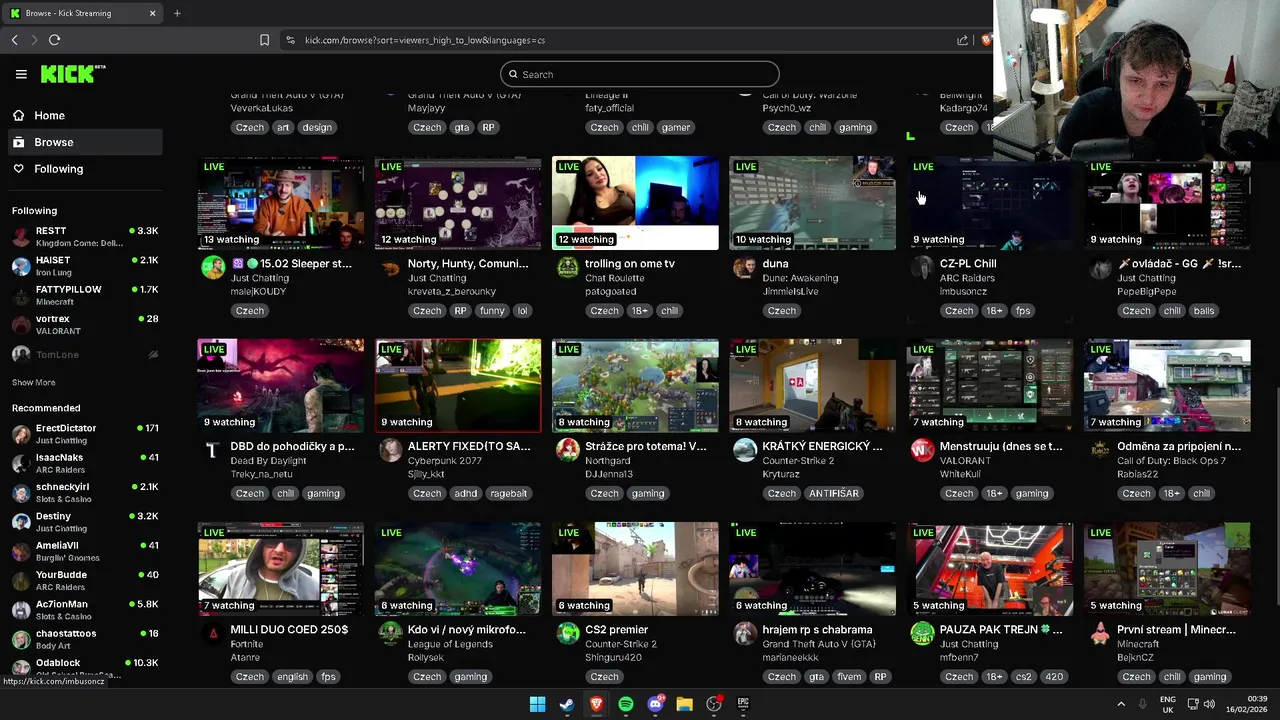This screenshot has width=1280, height=720.
Task: Open a new browser tab
Action: [x=177, y=13]
